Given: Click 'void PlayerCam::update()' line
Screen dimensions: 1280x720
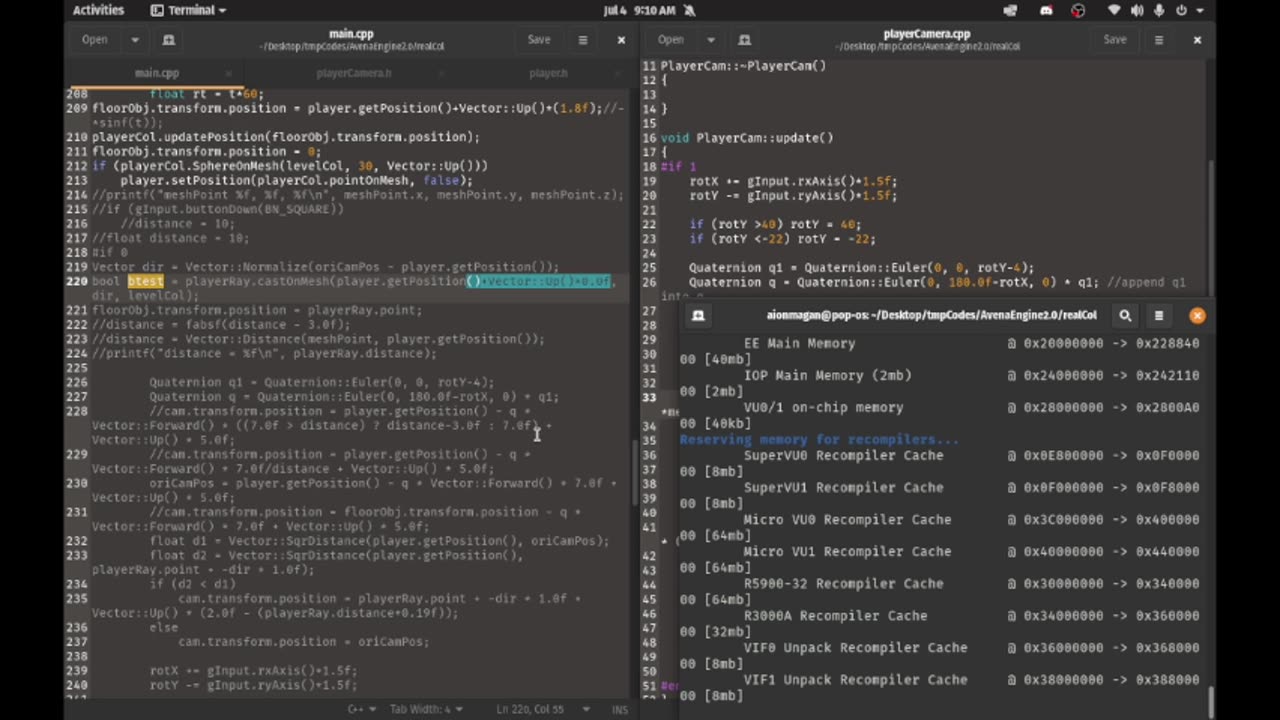Looking at the screenshot, I should pyautogui.click(x=747, y=138).
